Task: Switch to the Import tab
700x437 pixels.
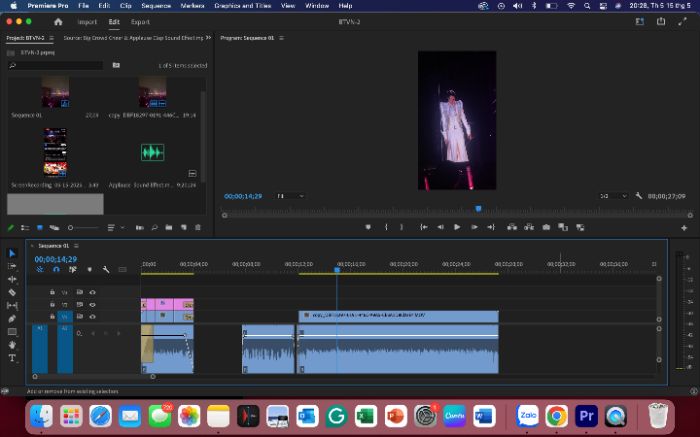Action: pos(87,22)
